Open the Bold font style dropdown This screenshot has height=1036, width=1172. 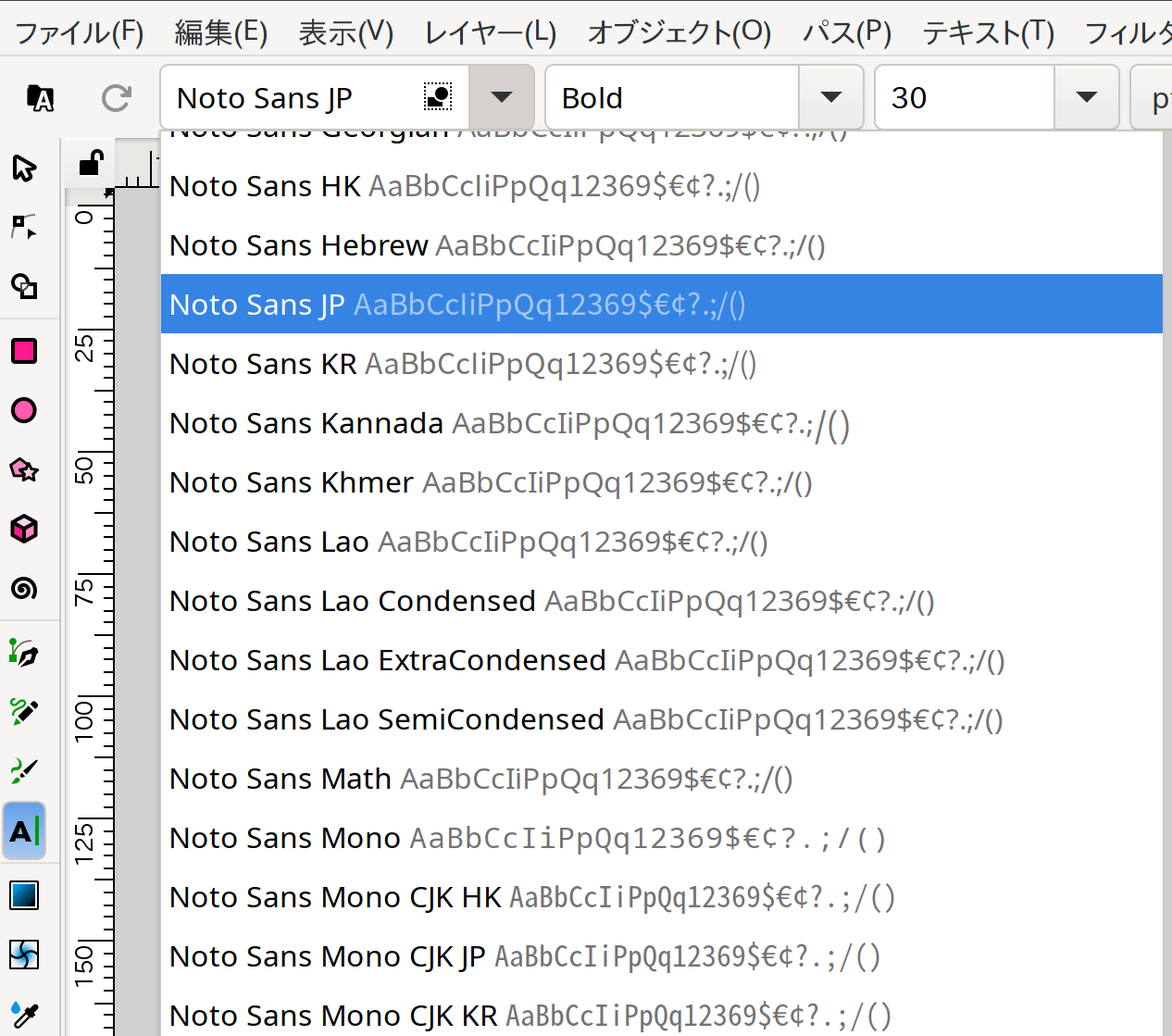831,97
